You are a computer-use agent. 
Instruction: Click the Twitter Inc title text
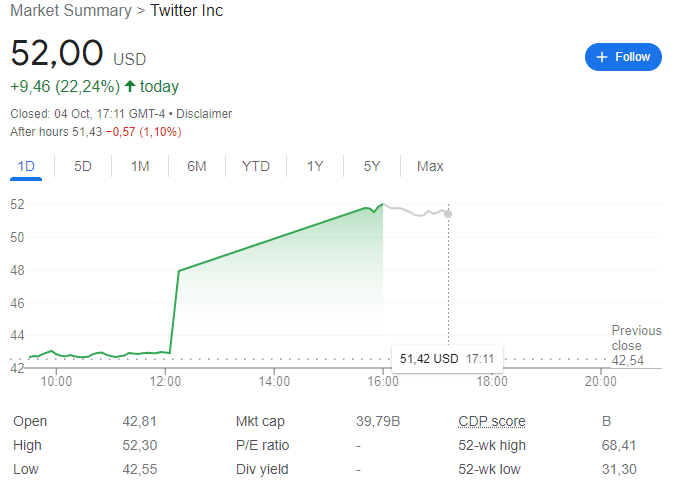(187, 11)
